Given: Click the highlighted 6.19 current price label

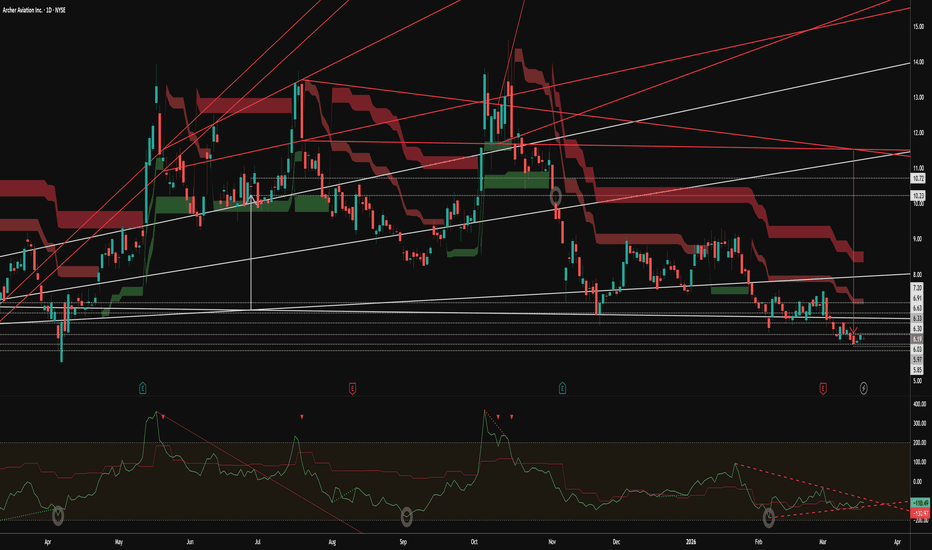Looking at the screenshot, I should (x=916, y=339).
